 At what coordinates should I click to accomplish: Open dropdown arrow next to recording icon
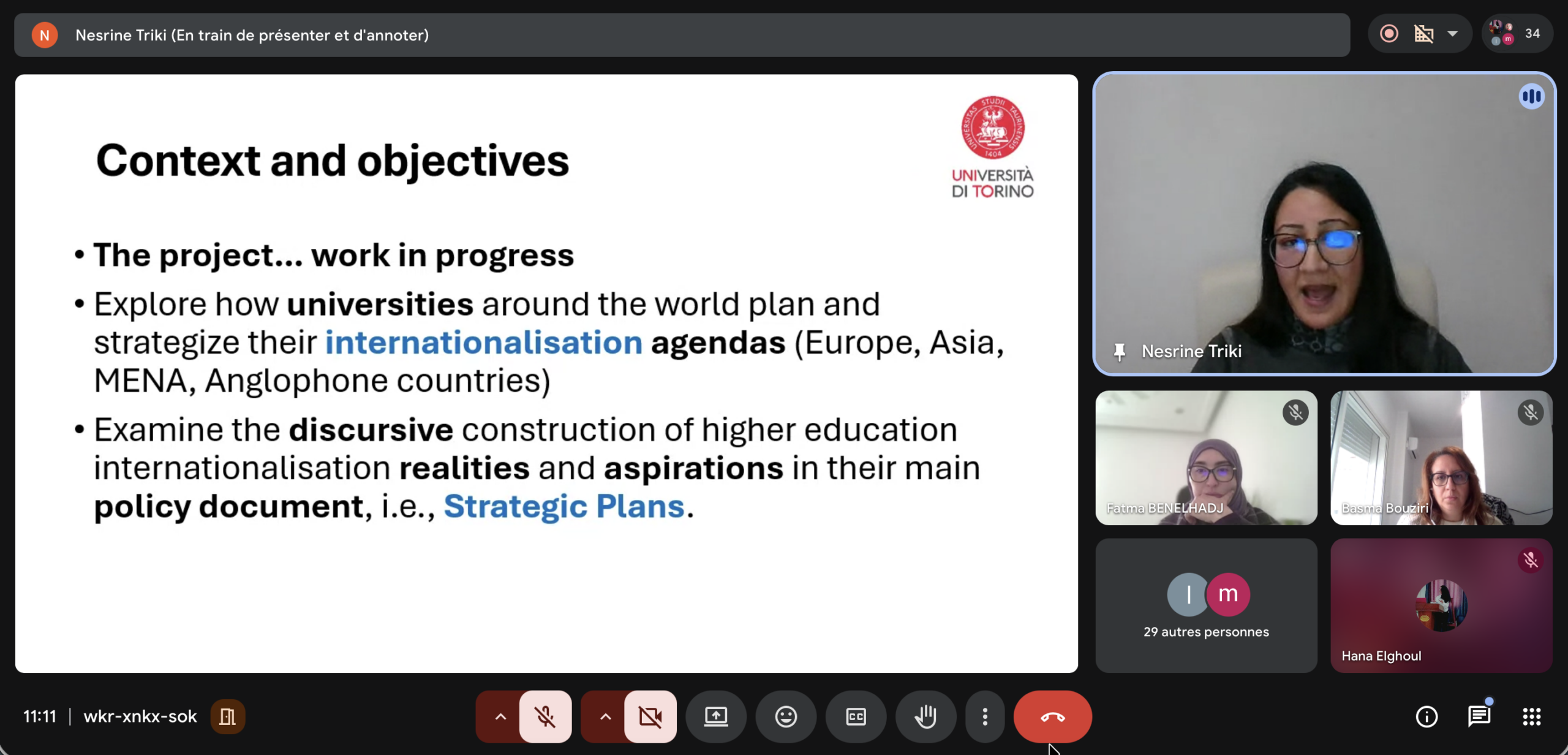coord(1453,34)
